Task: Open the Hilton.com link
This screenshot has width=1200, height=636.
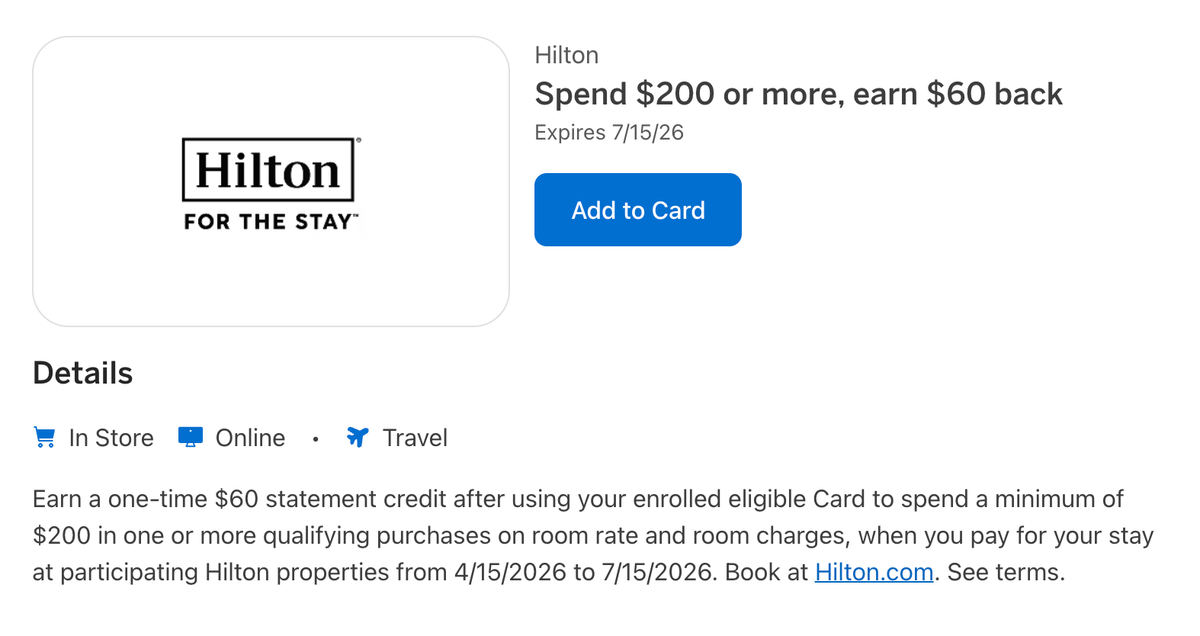Action: [873, 572]
